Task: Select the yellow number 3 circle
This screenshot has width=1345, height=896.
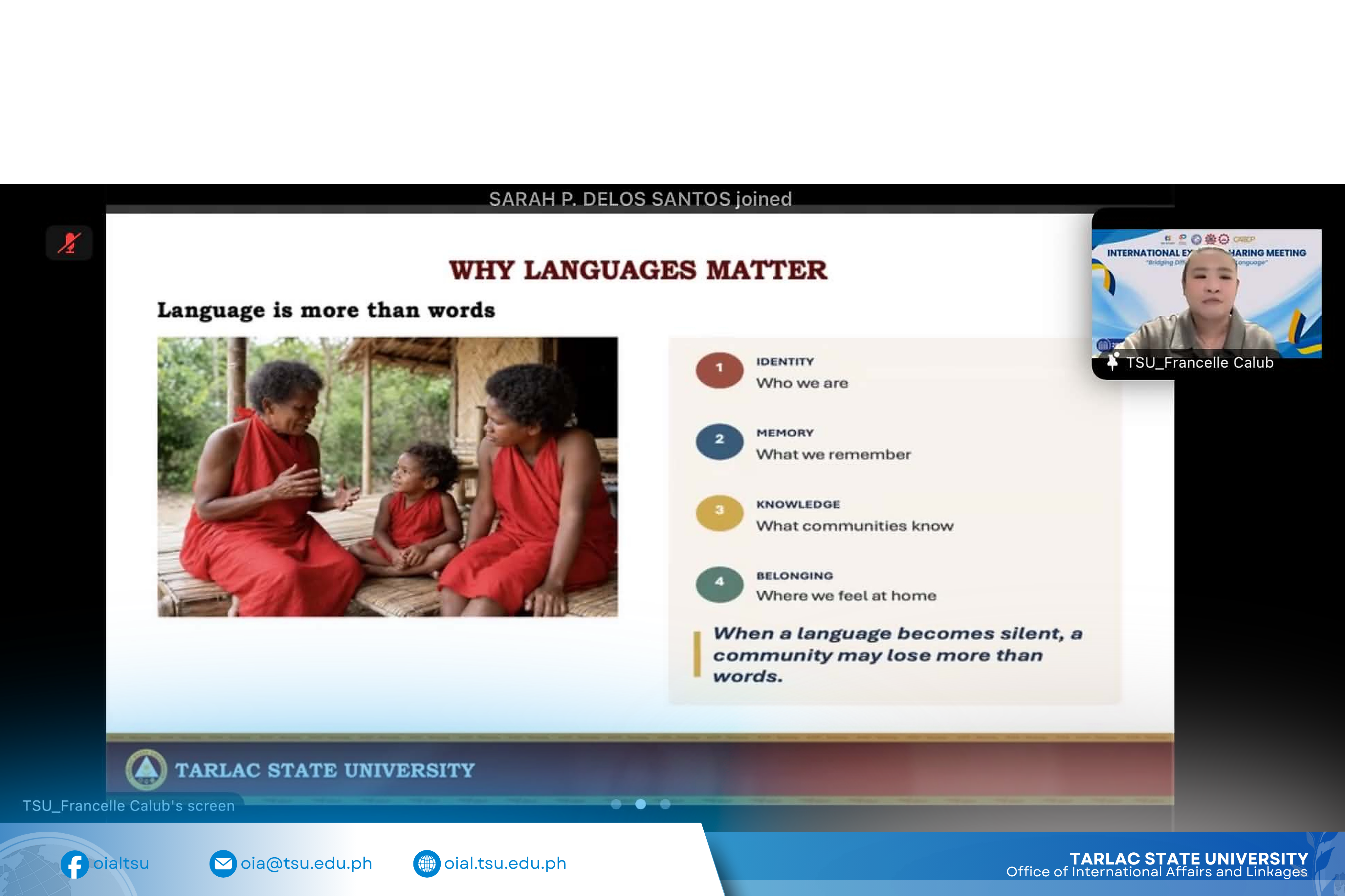Action: tap(720, 513)
